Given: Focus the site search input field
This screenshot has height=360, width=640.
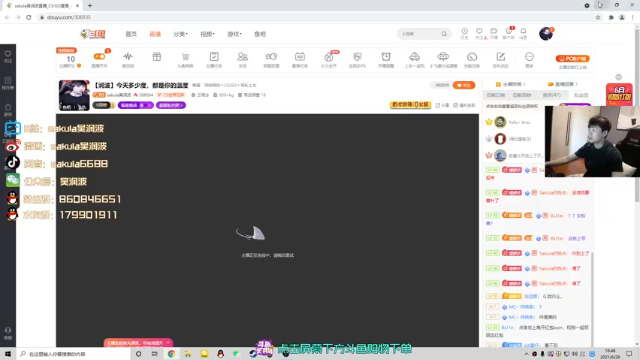Looking at the screenshot, I should coord(419,34).
